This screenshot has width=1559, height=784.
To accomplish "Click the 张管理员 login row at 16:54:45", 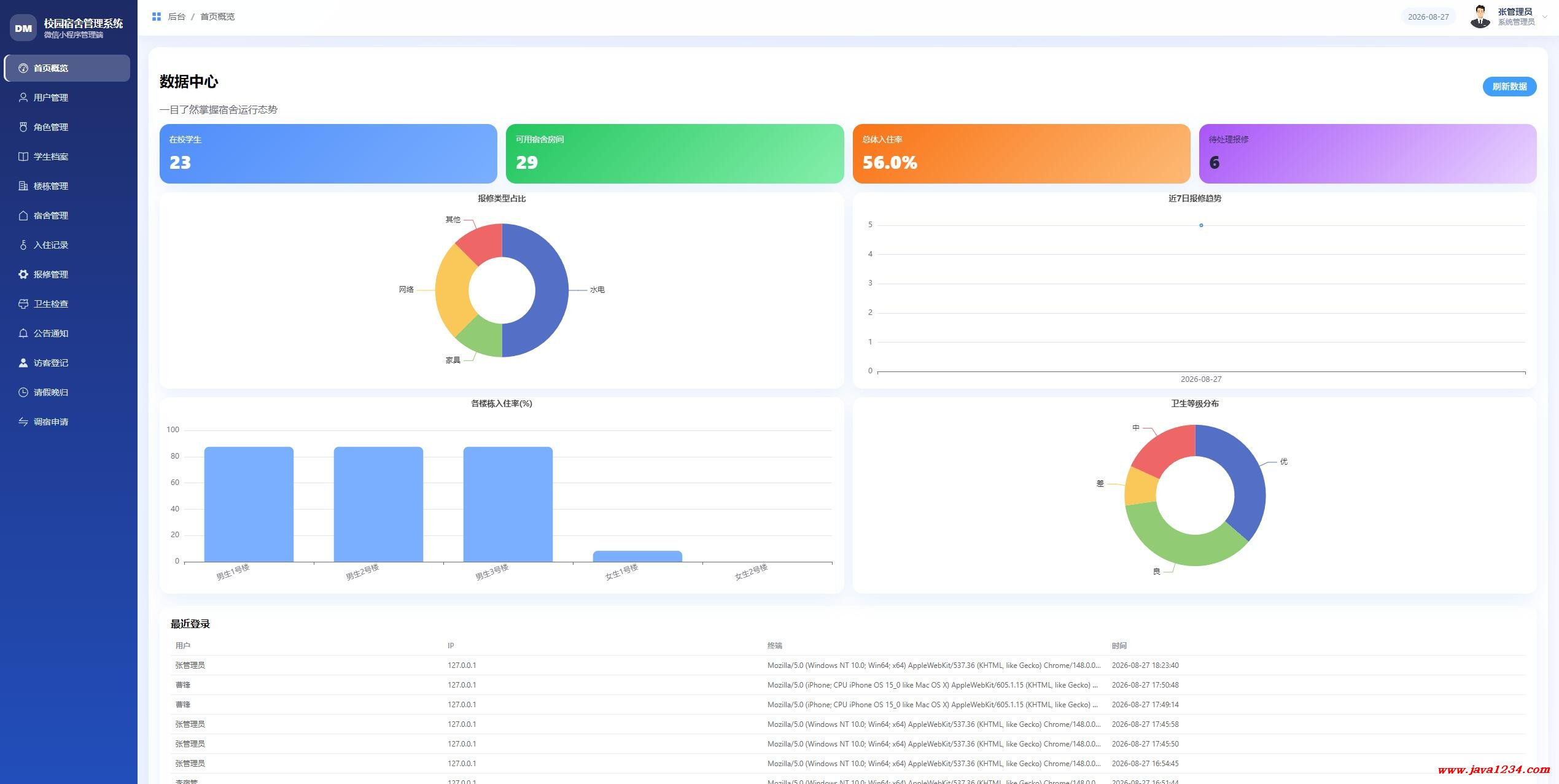I will coord(848,763).
